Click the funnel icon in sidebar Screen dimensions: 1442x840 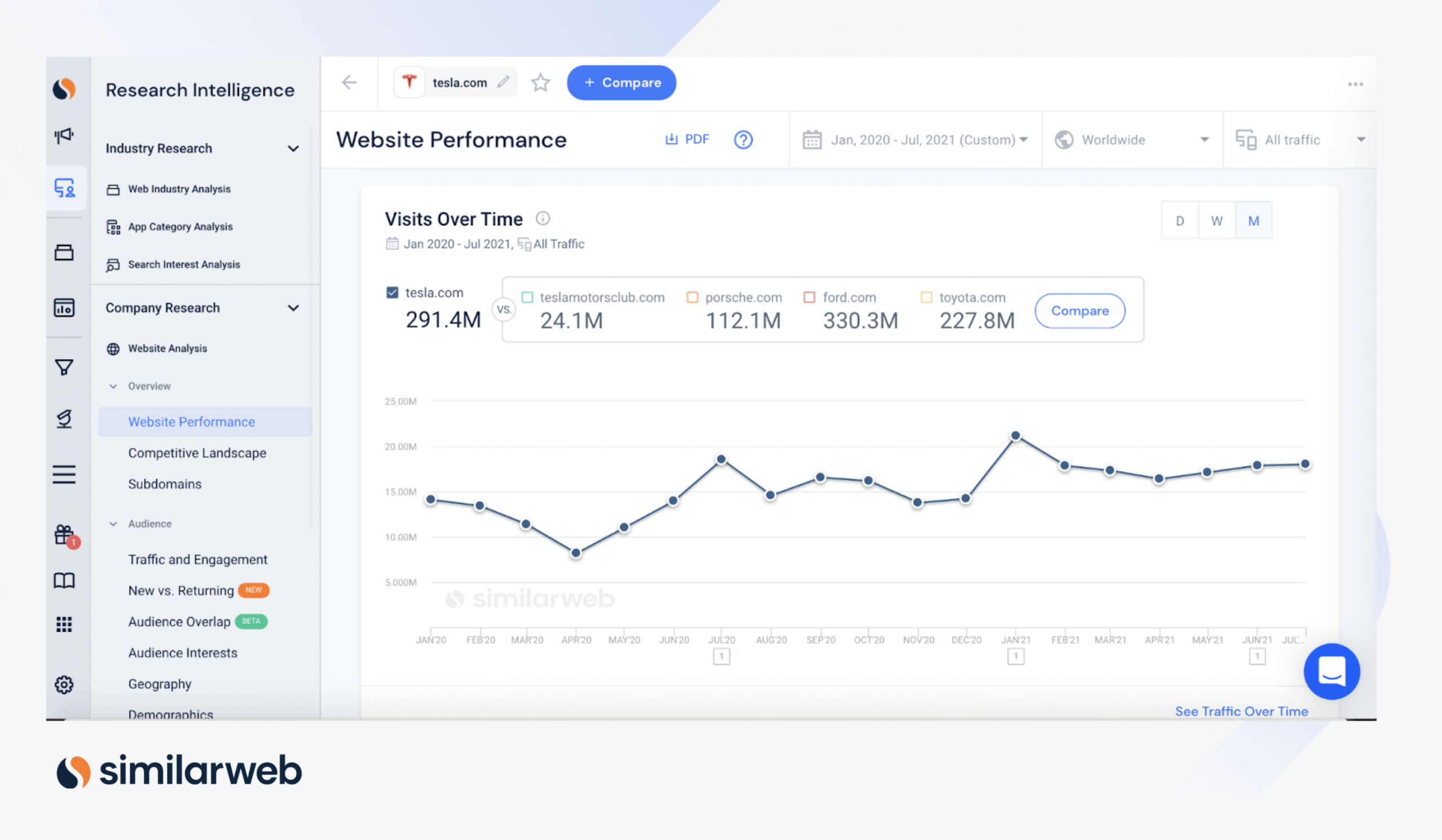pyautogui.click(x=64, y=367)
